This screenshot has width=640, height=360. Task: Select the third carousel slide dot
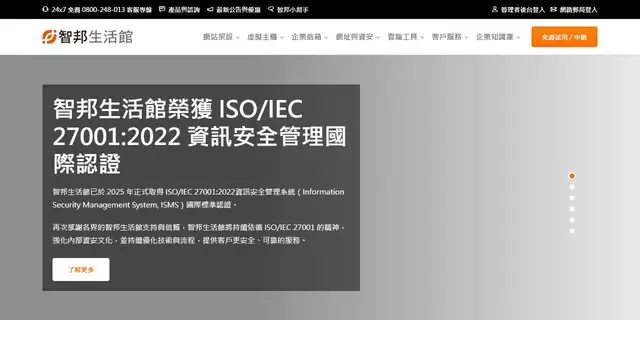pyautogui.click(x=572, y=198)
